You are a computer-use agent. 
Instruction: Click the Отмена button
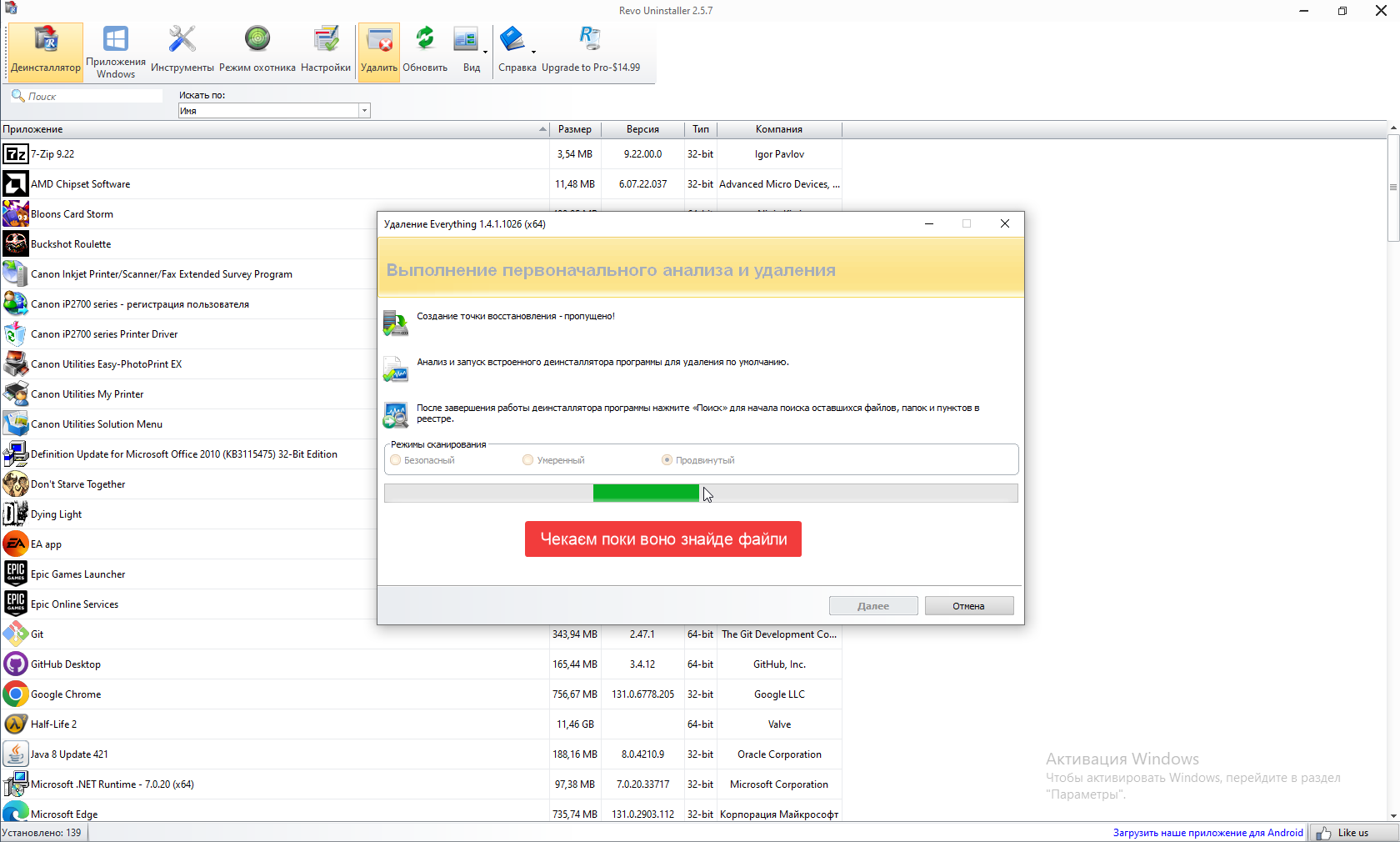[968, 606]
